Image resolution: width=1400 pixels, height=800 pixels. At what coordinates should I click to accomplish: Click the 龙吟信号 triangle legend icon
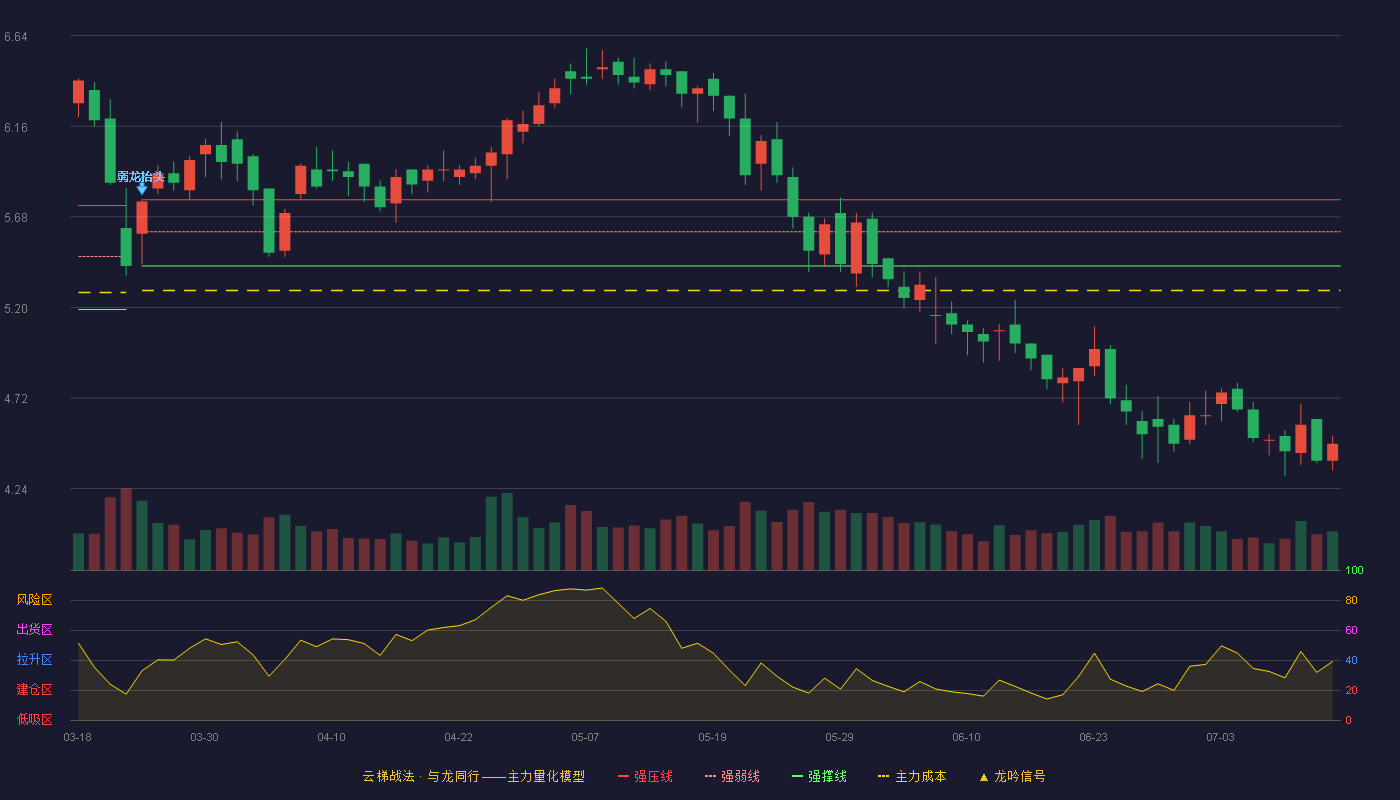point(984,777)
